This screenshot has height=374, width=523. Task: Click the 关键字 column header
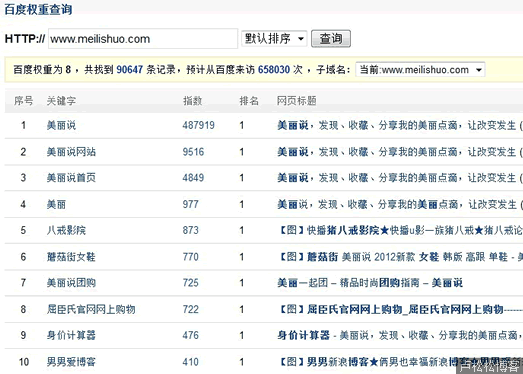[x=61, y=101]
